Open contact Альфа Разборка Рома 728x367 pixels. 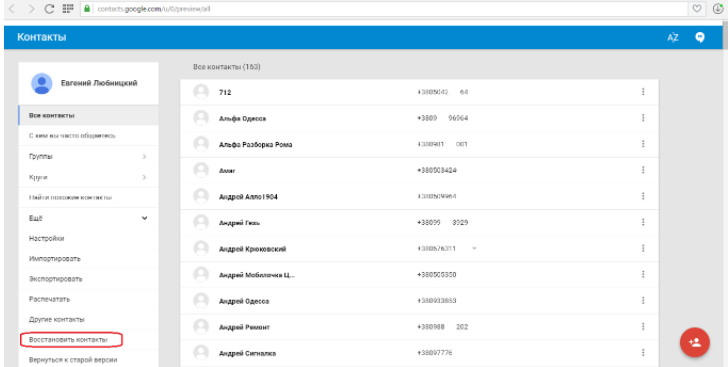point(255,144)
